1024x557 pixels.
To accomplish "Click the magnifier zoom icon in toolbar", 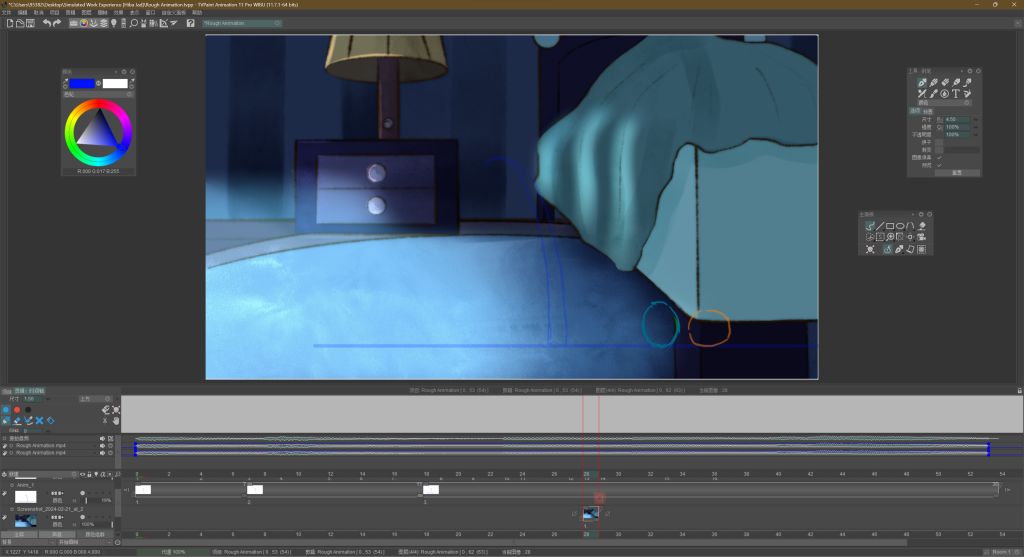I will (x=133, y=23).
